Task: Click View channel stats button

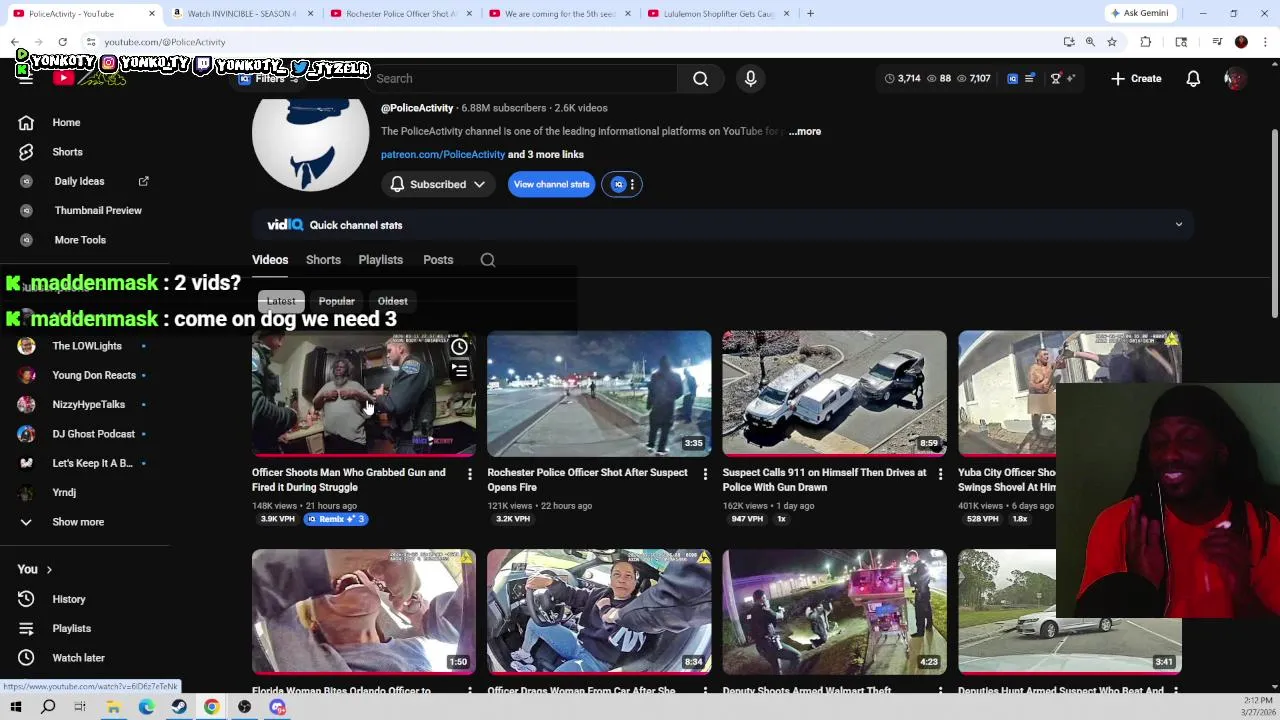Action: click(x=551, y=184)
